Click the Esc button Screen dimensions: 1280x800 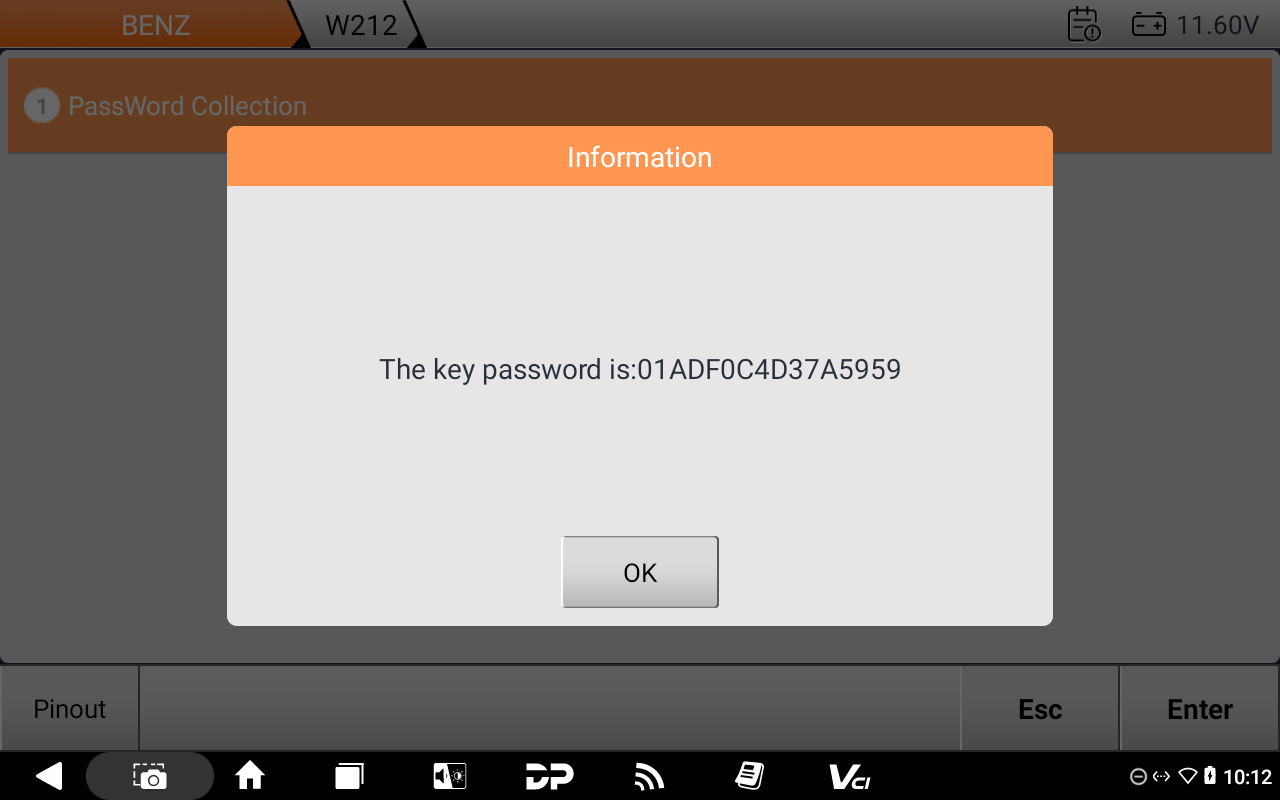pos(1040,709)
